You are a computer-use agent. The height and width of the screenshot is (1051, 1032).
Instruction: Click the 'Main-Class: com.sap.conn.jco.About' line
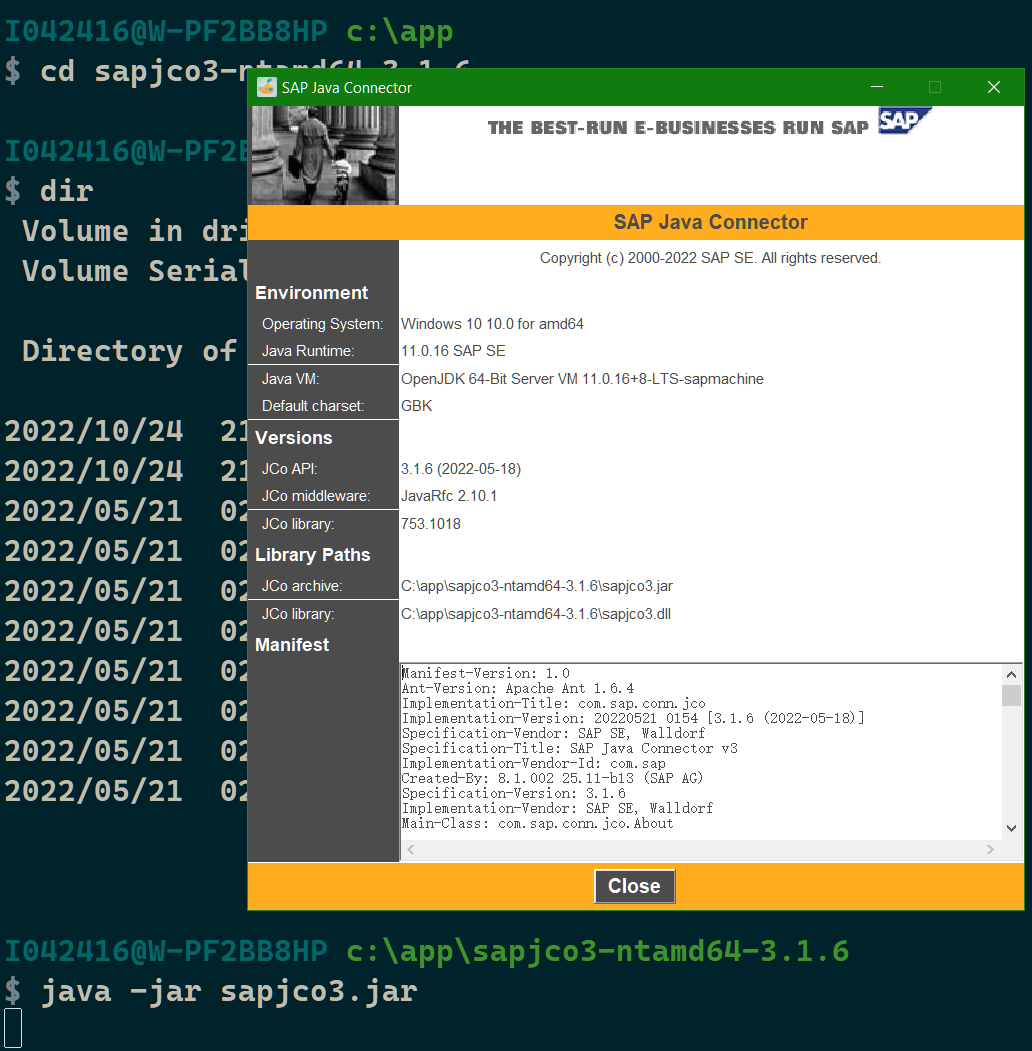(537, 823)
